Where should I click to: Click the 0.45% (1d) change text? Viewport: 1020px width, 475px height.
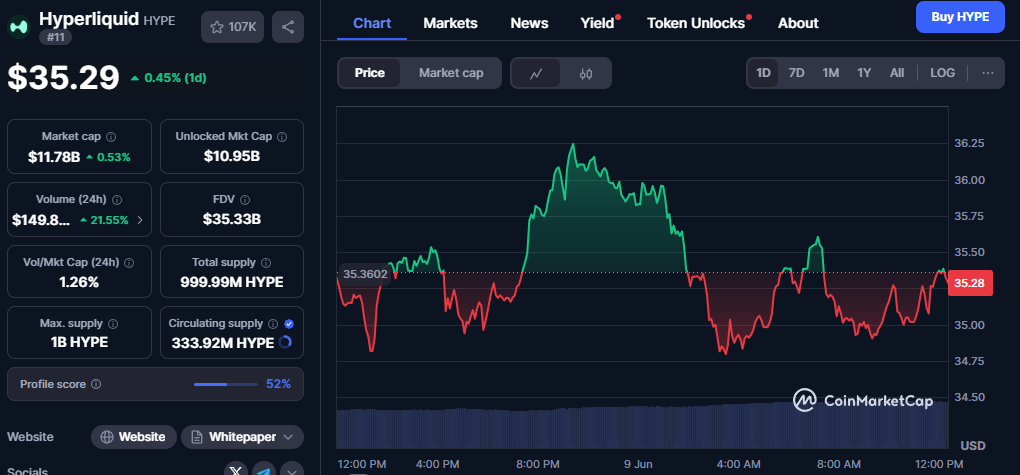click(175, 78)
